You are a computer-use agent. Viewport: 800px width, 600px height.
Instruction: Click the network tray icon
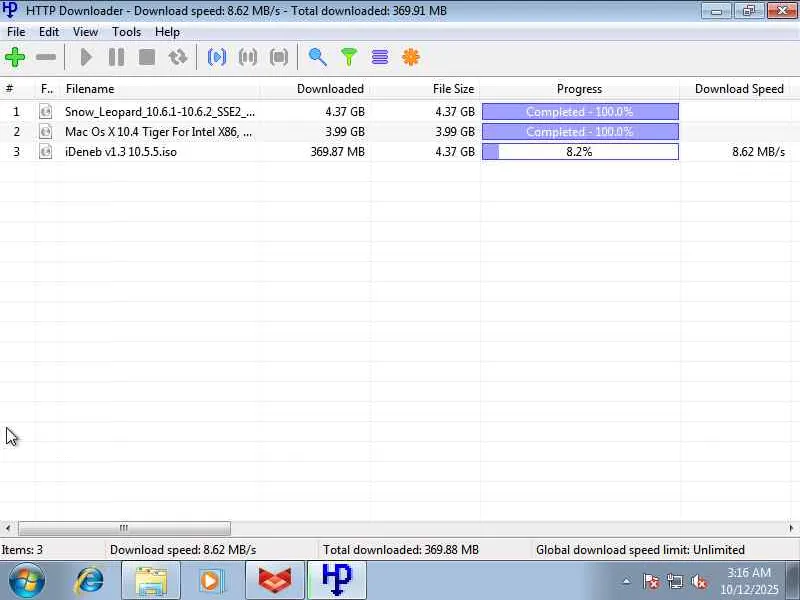coord(675,581)
